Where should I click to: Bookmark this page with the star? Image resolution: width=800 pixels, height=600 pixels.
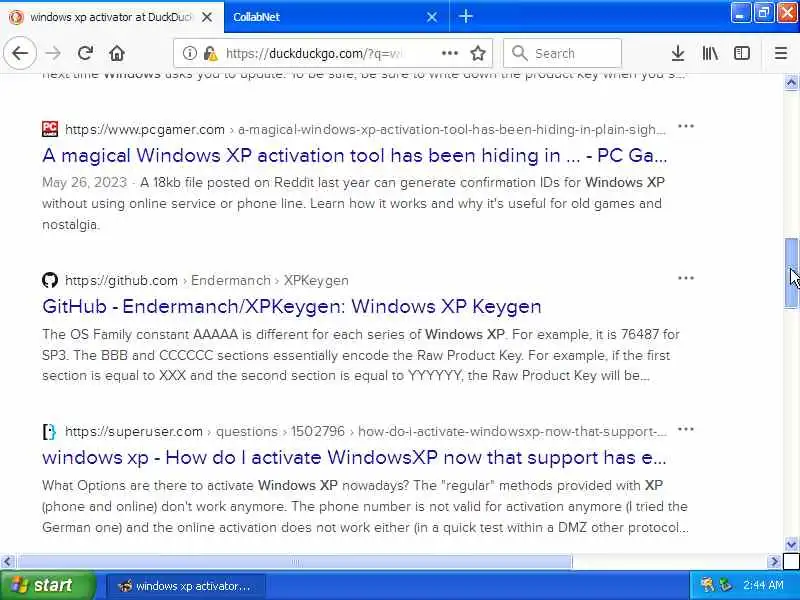478,53
